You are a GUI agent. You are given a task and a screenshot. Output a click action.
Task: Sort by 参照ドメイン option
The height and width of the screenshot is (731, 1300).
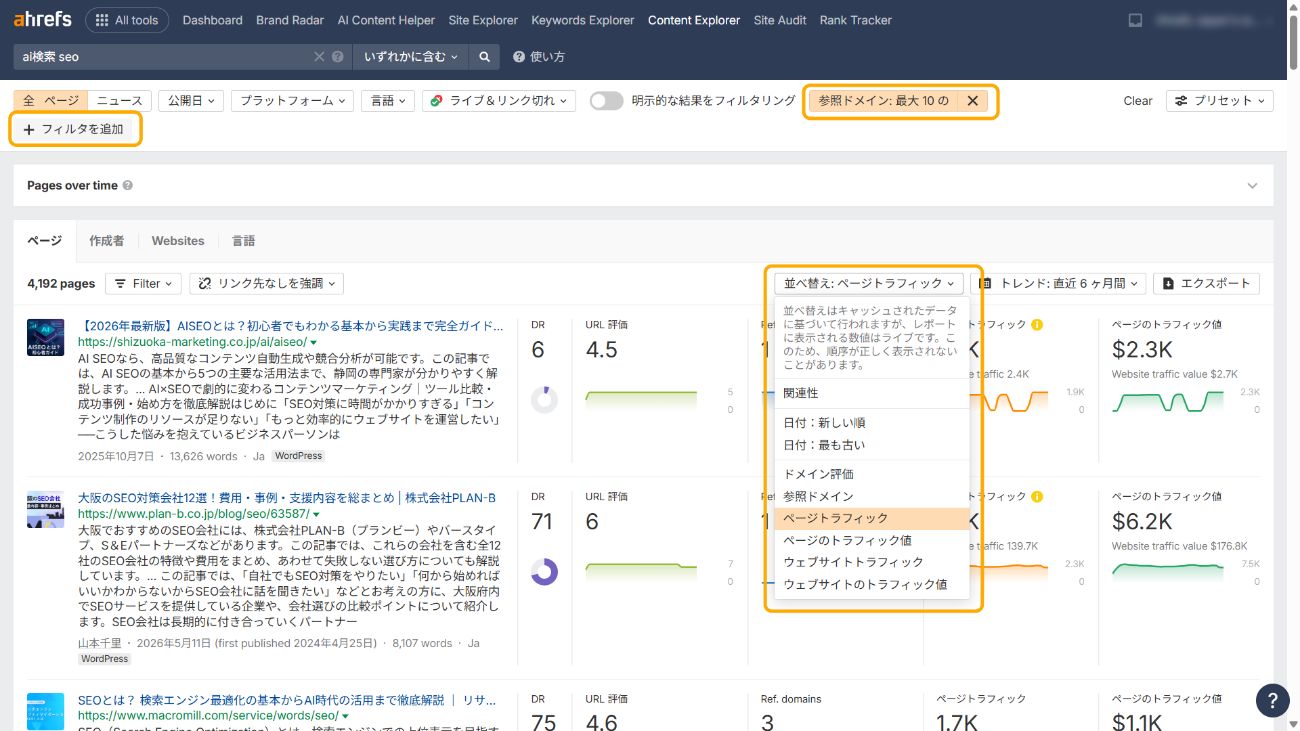(872, 496)
